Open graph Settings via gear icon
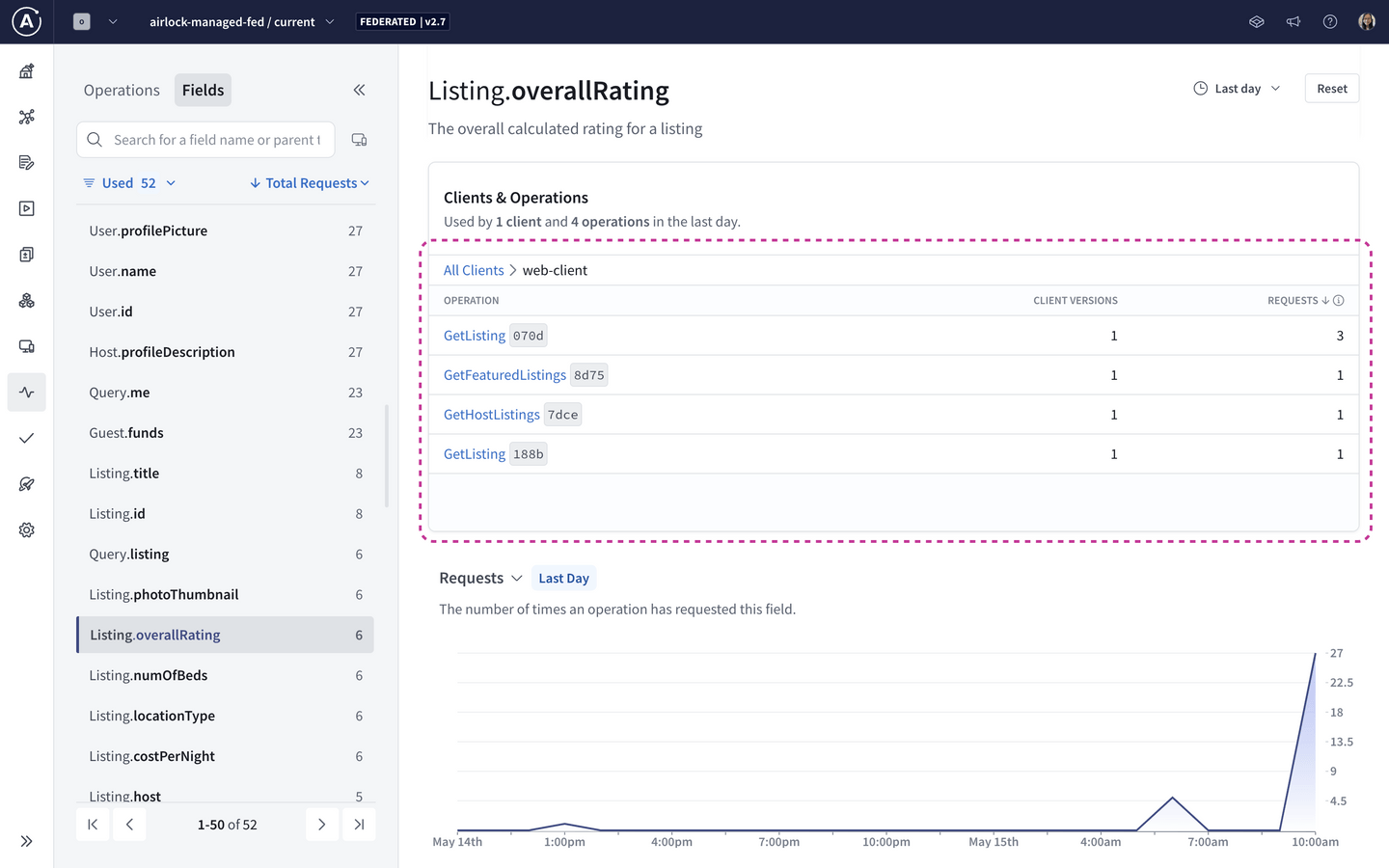 tap(26, 529)
